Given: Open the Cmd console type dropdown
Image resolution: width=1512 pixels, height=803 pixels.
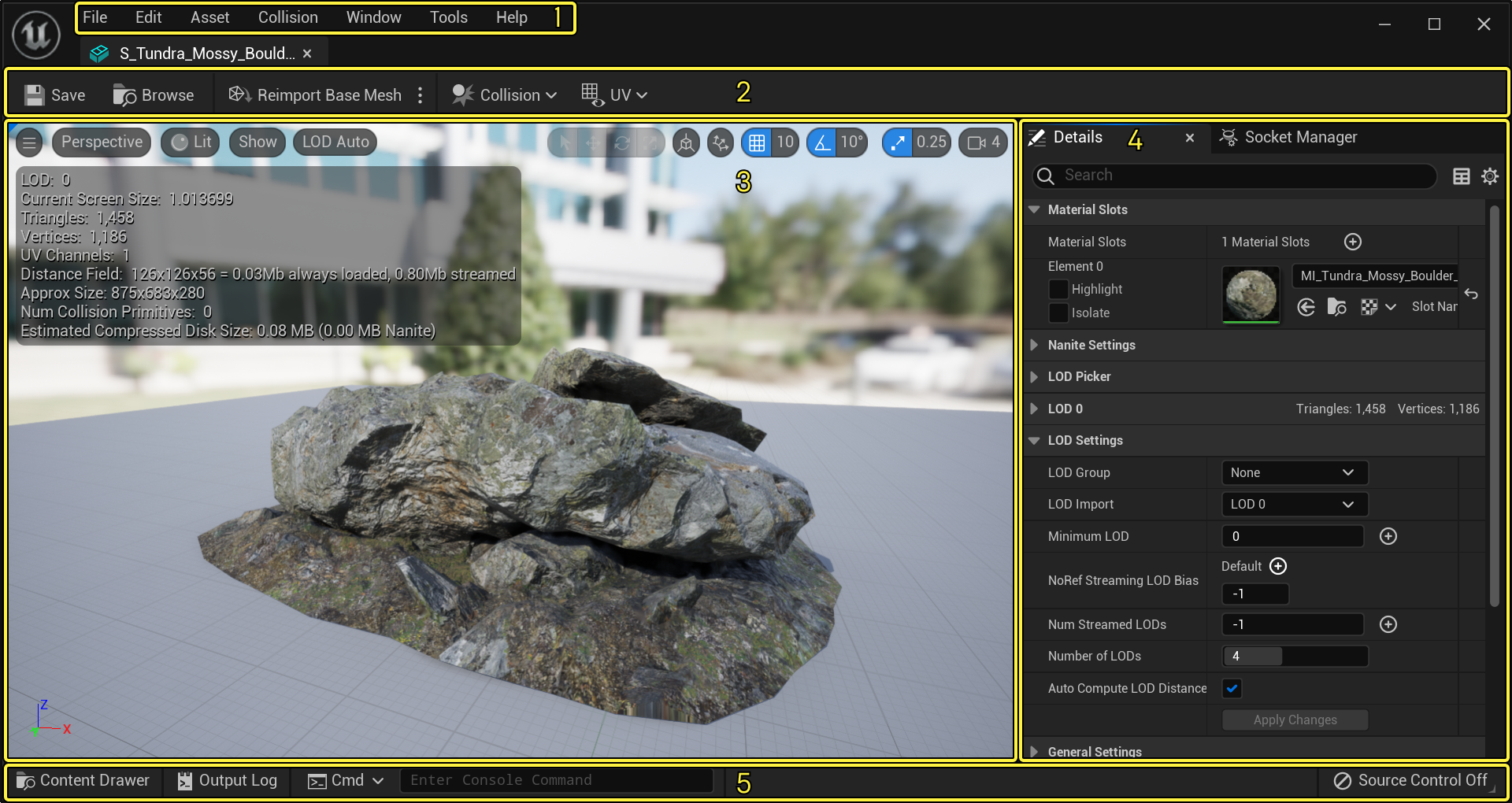Looking at the screenshot, I should tap(346, 780).
